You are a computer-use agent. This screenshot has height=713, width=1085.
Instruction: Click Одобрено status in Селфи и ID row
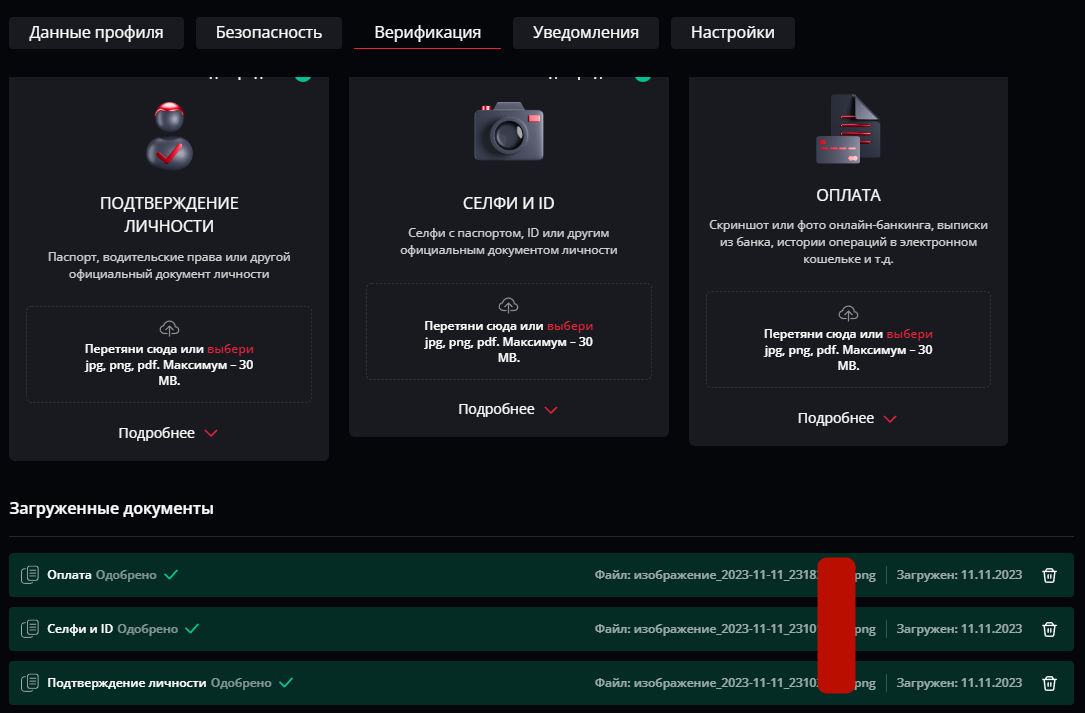tap(147, 629)
